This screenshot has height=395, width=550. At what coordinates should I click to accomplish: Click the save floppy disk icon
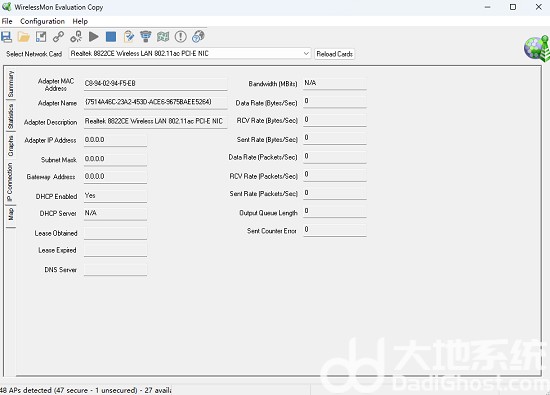pyautogui.click(x=6, y=36)
